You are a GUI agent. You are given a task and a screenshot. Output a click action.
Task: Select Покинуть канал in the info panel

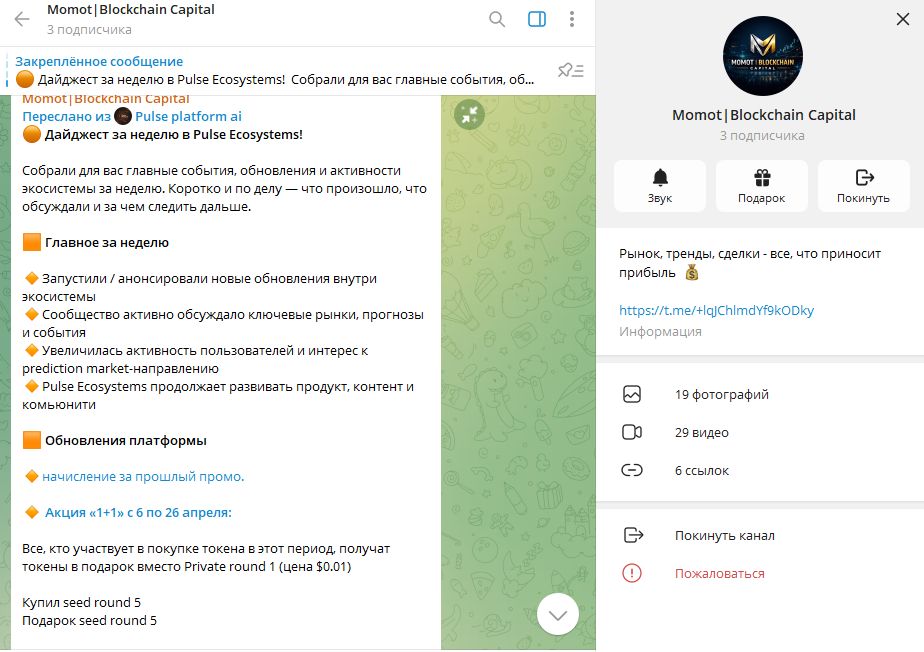[x=760, y=535]
